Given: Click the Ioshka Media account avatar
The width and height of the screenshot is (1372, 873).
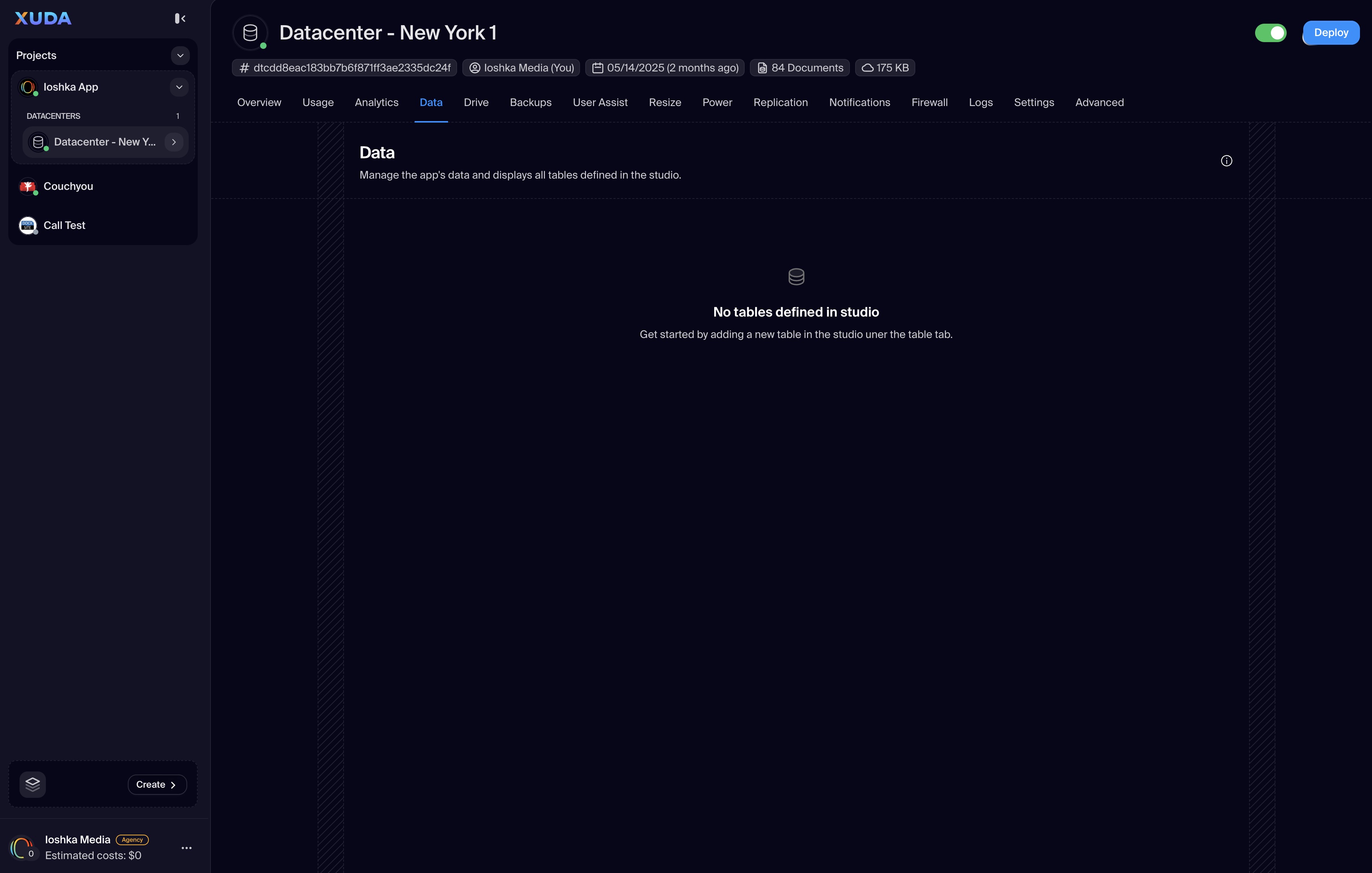Looking at the screenshot, I should point(22,847).
